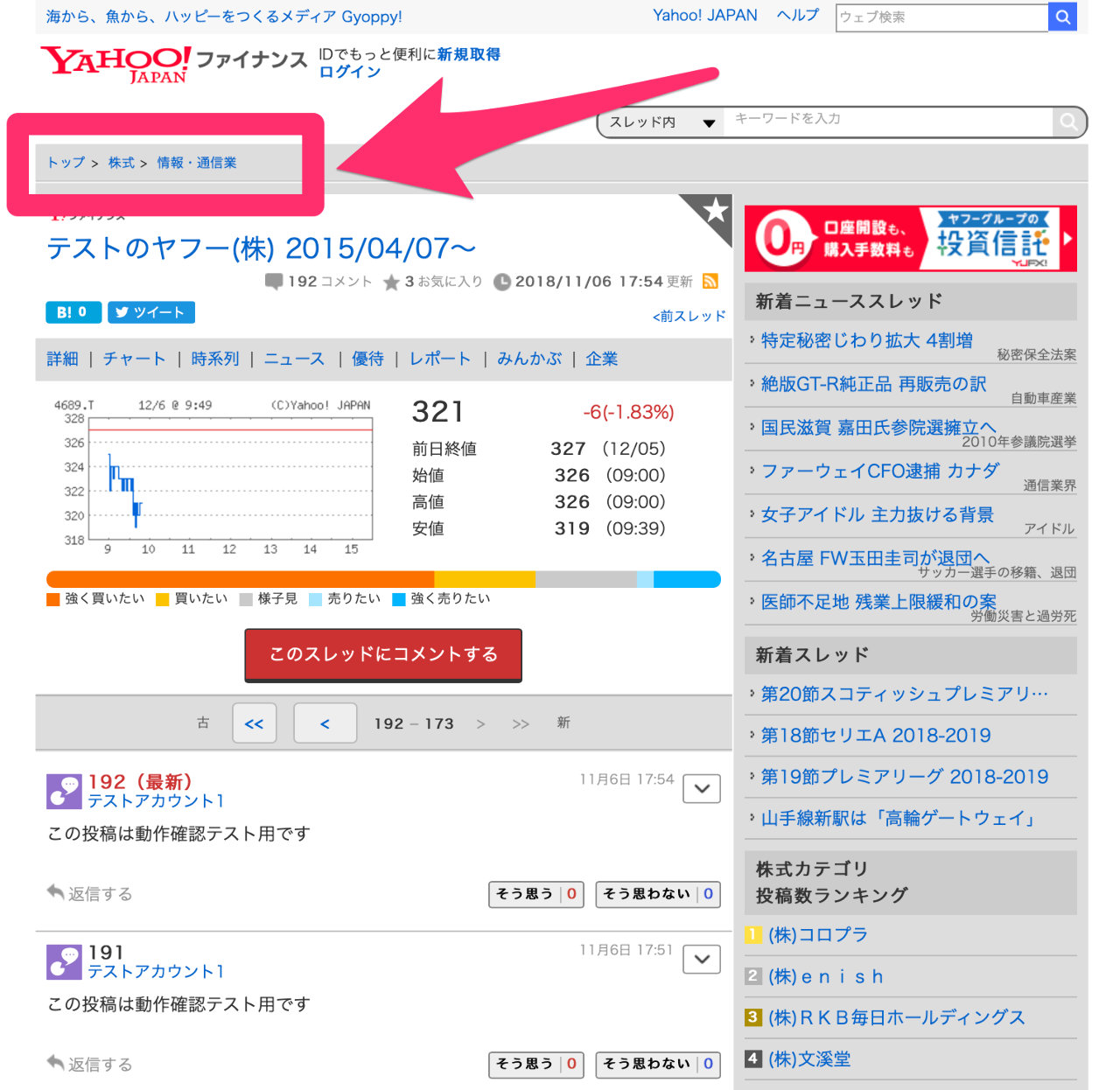Open the レポート tab
The height and width of the screenshot is (1090, 1120).
(x=440, y=359)
